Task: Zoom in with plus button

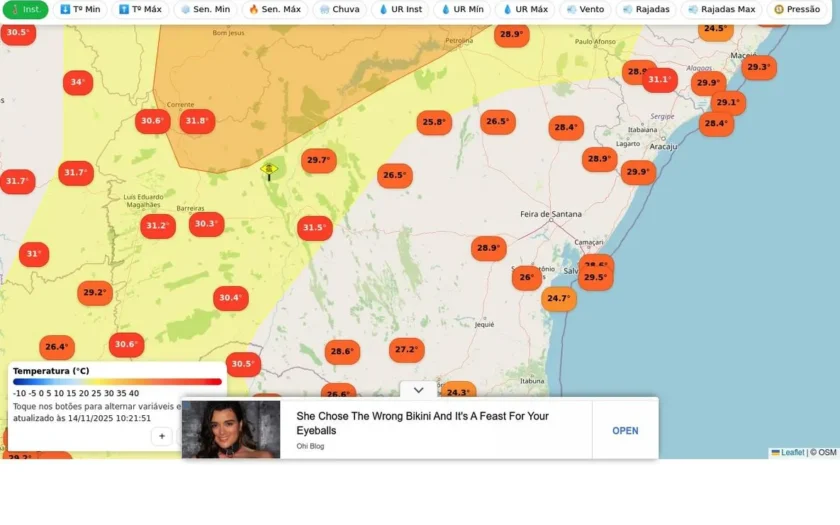Action: point(162,436)
